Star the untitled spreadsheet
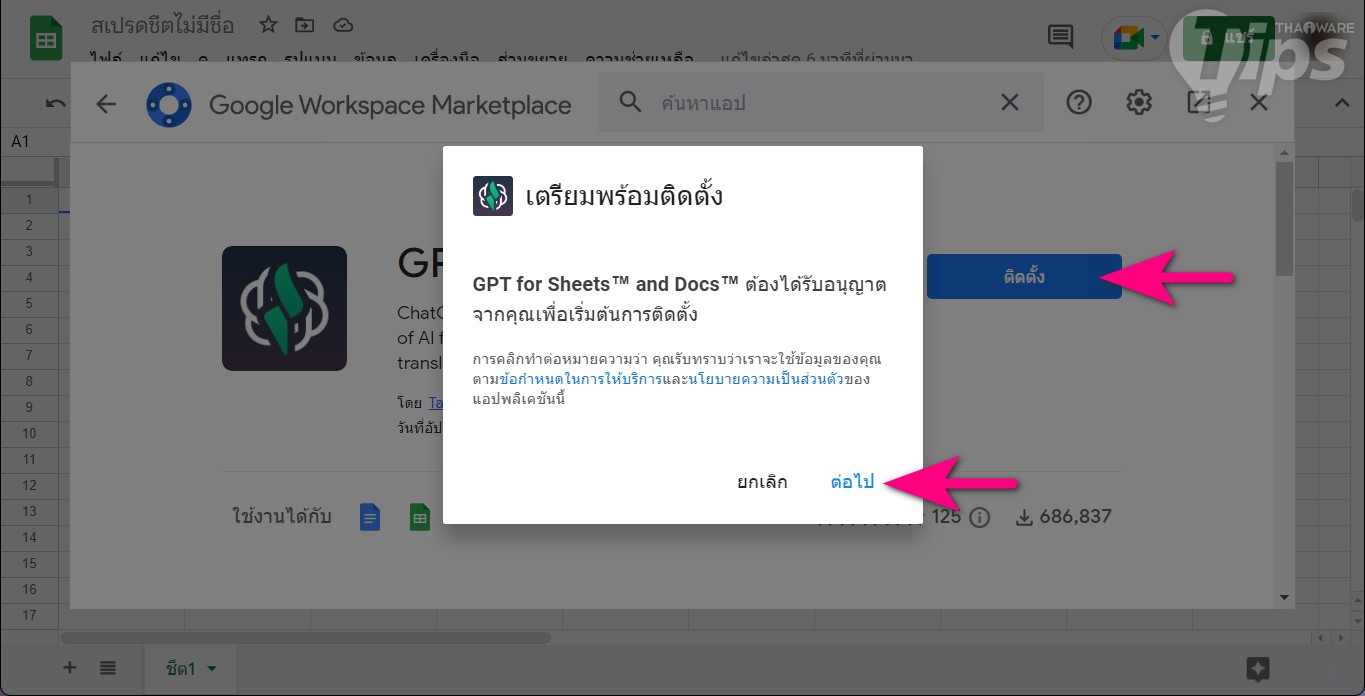The height and width of the screenshot is (696, 1365). pos(268,25)
